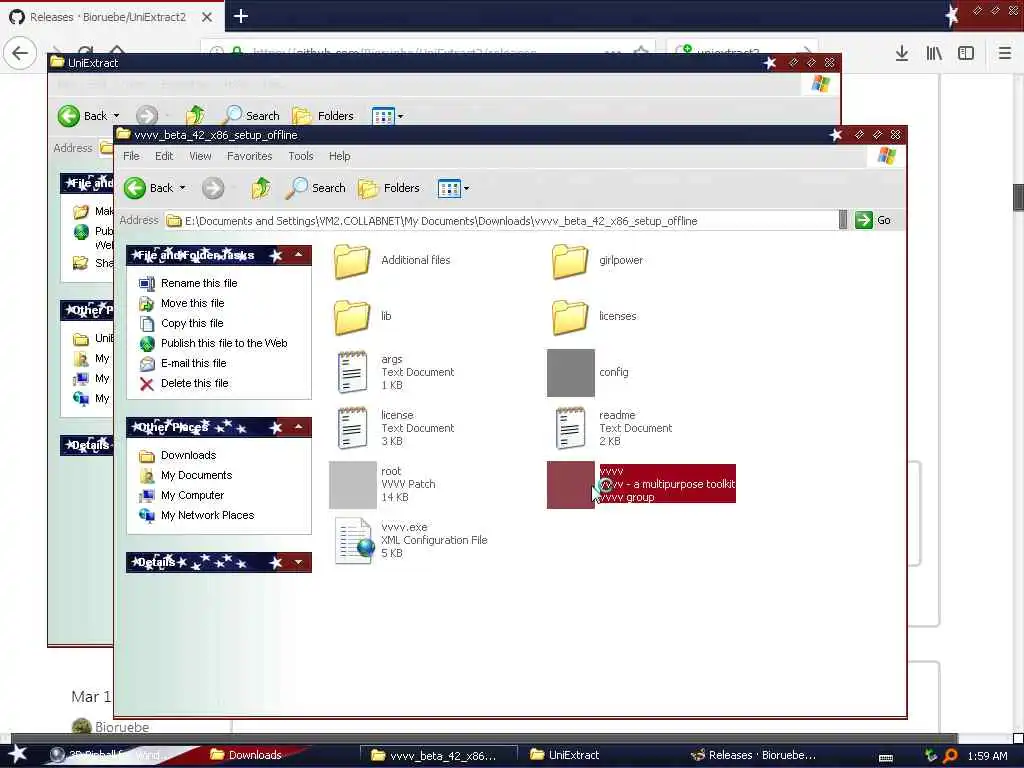Click the Start button star icon
This screenshot has height=768, width=1024.
click(x=18, y=754)
